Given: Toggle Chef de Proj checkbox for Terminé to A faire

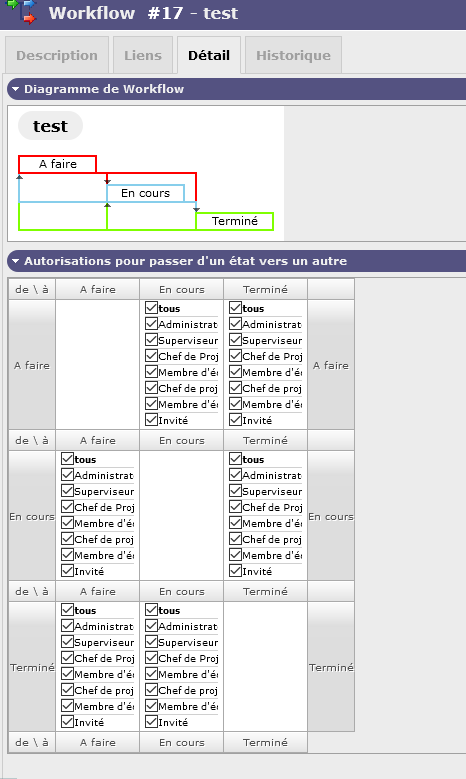Looking at the screenshot, I should tap(68, 658).
